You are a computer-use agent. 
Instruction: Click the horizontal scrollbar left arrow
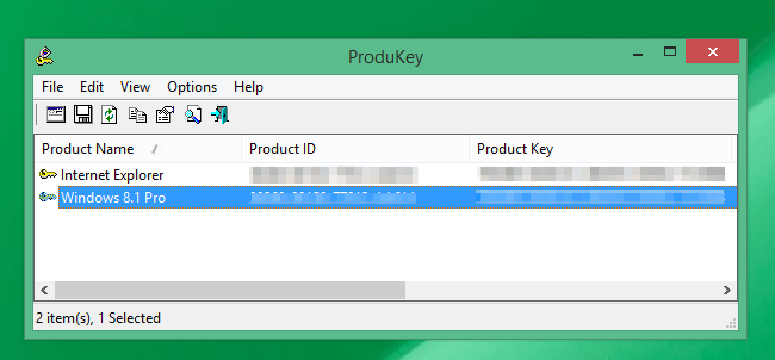click(x=44, y=290)
